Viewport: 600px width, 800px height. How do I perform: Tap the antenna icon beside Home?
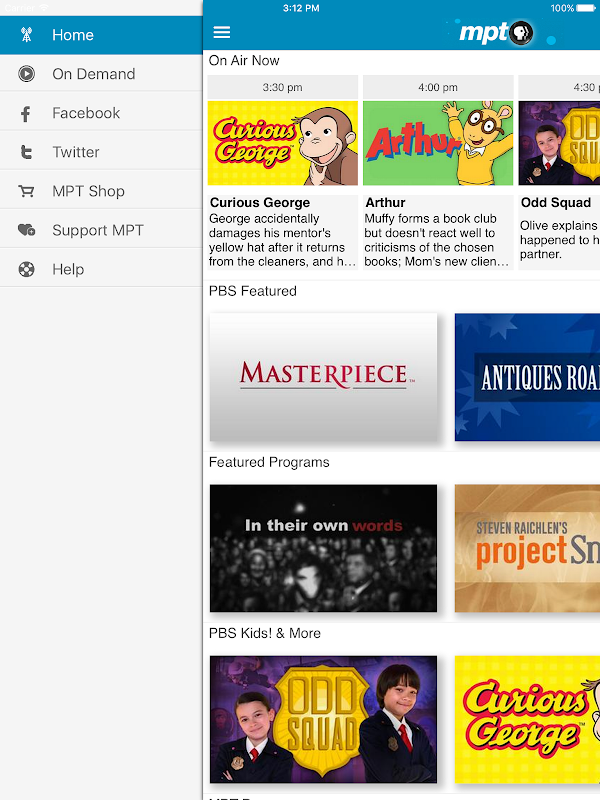(x=27, y=35)
